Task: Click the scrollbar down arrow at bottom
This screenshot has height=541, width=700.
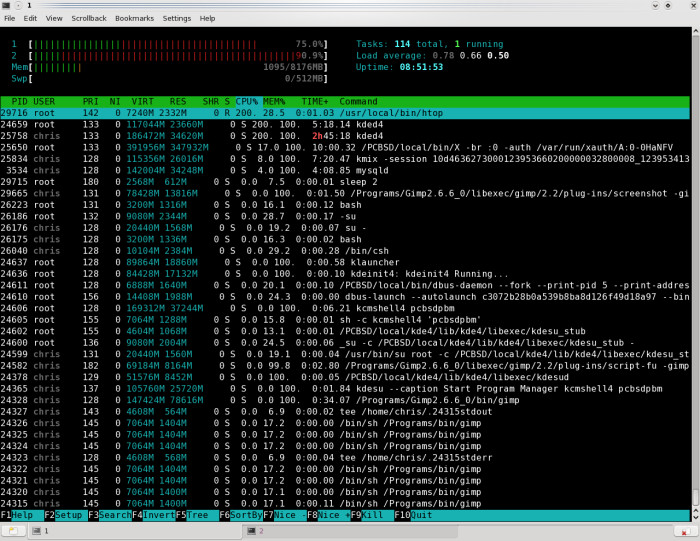Action: pyautogui.click(x=696, y=517)
